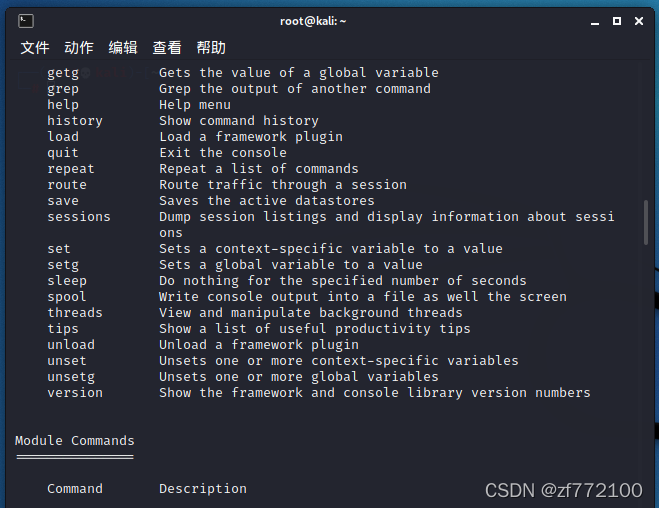Minimize the root@kali terminal window
The image size is (659, 508).
coord(595,21)
